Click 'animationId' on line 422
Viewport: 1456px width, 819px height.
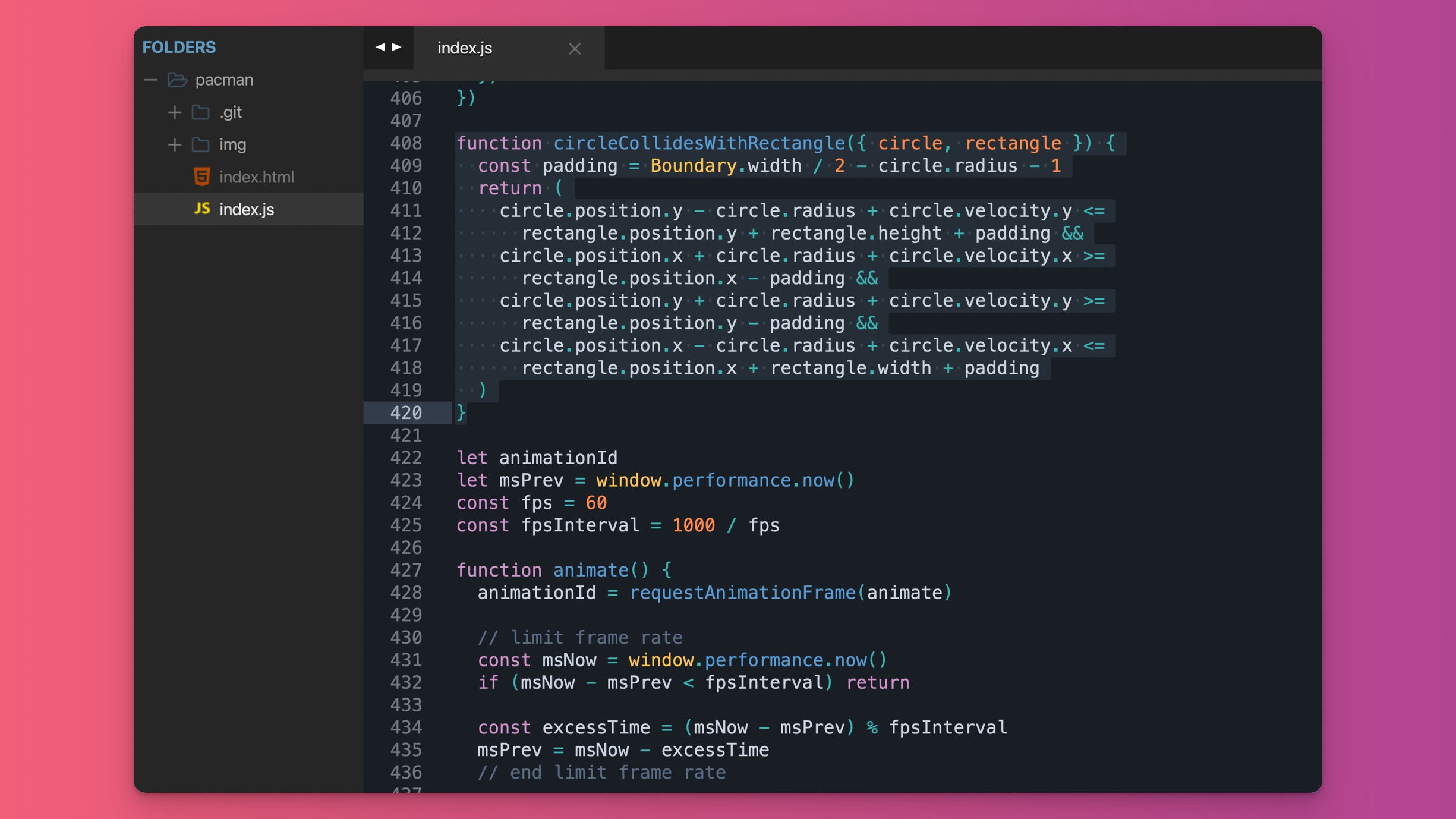[x=558, y=458]
